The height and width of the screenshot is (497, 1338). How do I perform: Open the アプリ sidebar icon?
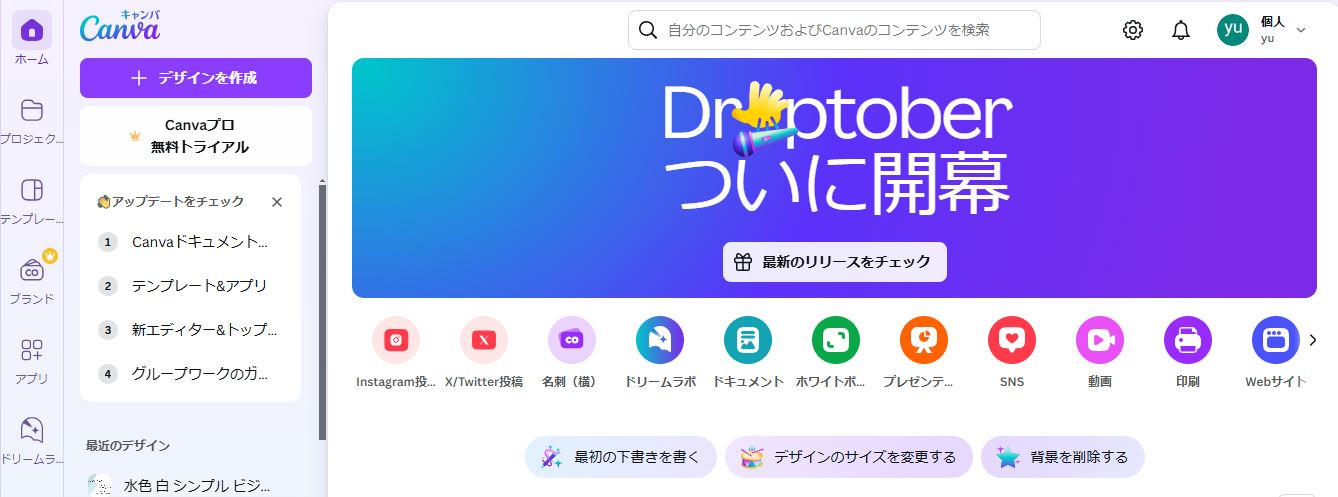click(32, 351)
